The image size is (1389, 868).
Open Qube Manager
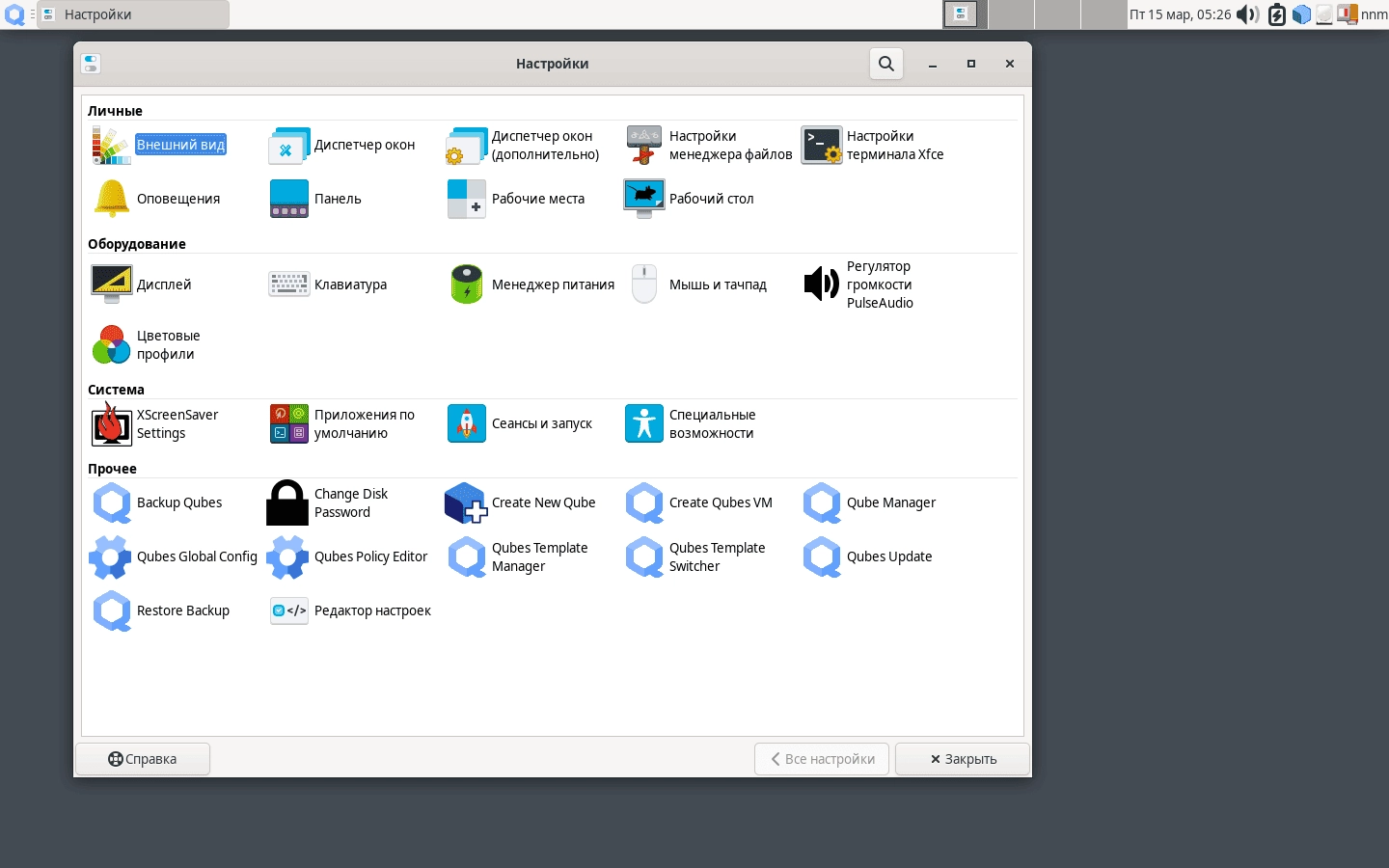(869, 503)
